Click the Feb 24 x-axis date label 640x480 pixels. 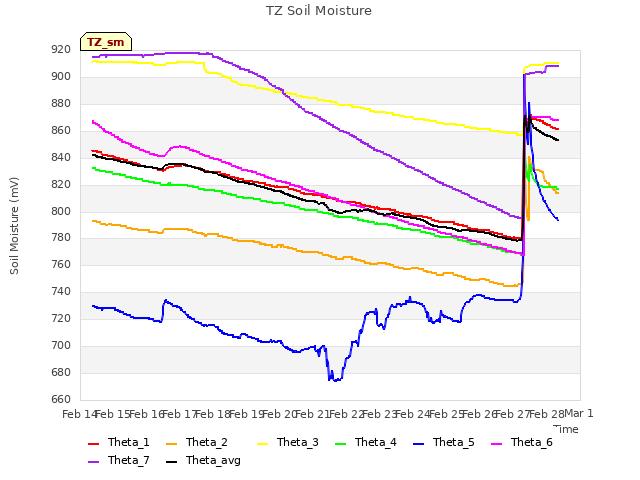point(412,414)
